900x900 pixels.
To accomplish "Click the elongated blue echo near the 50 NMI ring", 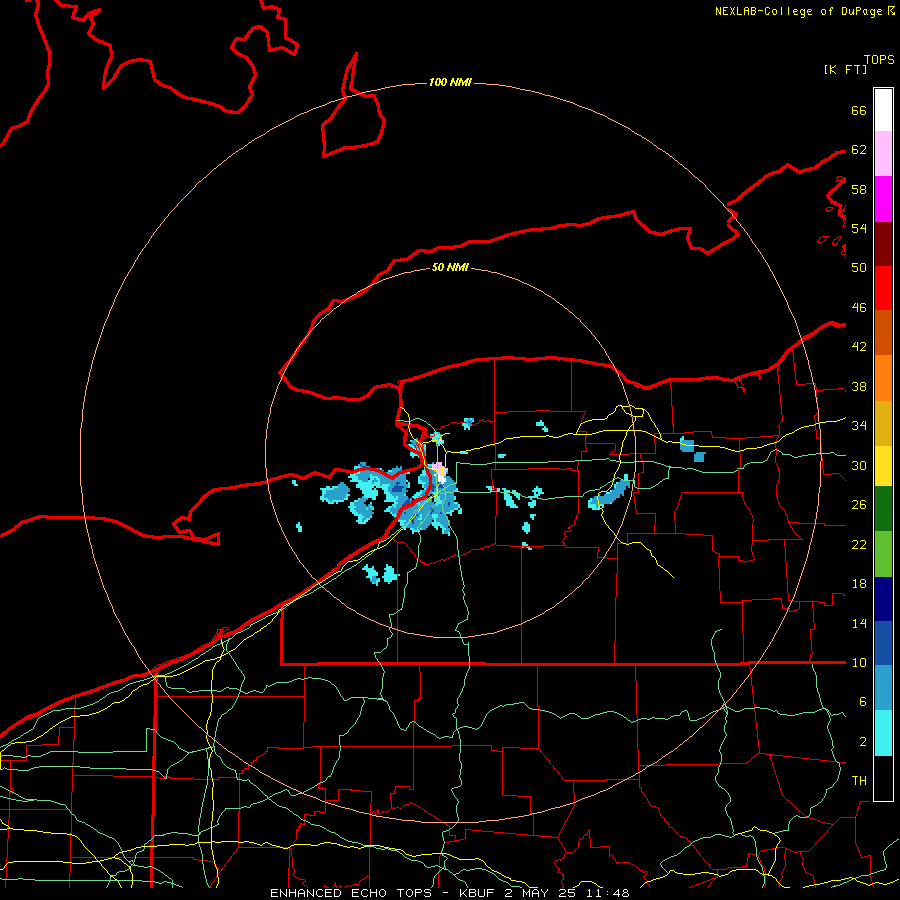I will (610, 493).
